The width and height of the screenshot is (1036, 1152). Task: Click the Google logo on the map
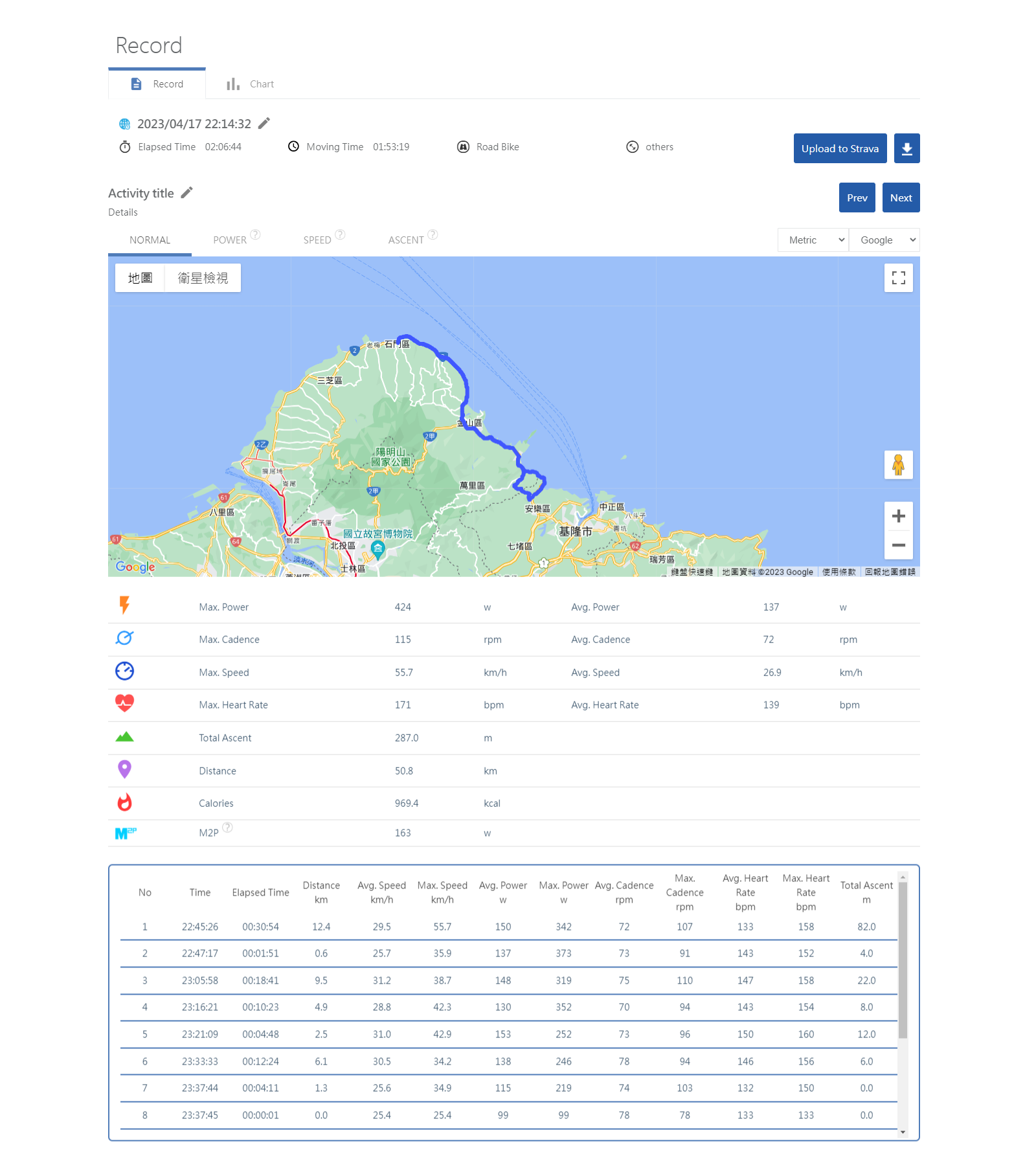tap(135, 567)
